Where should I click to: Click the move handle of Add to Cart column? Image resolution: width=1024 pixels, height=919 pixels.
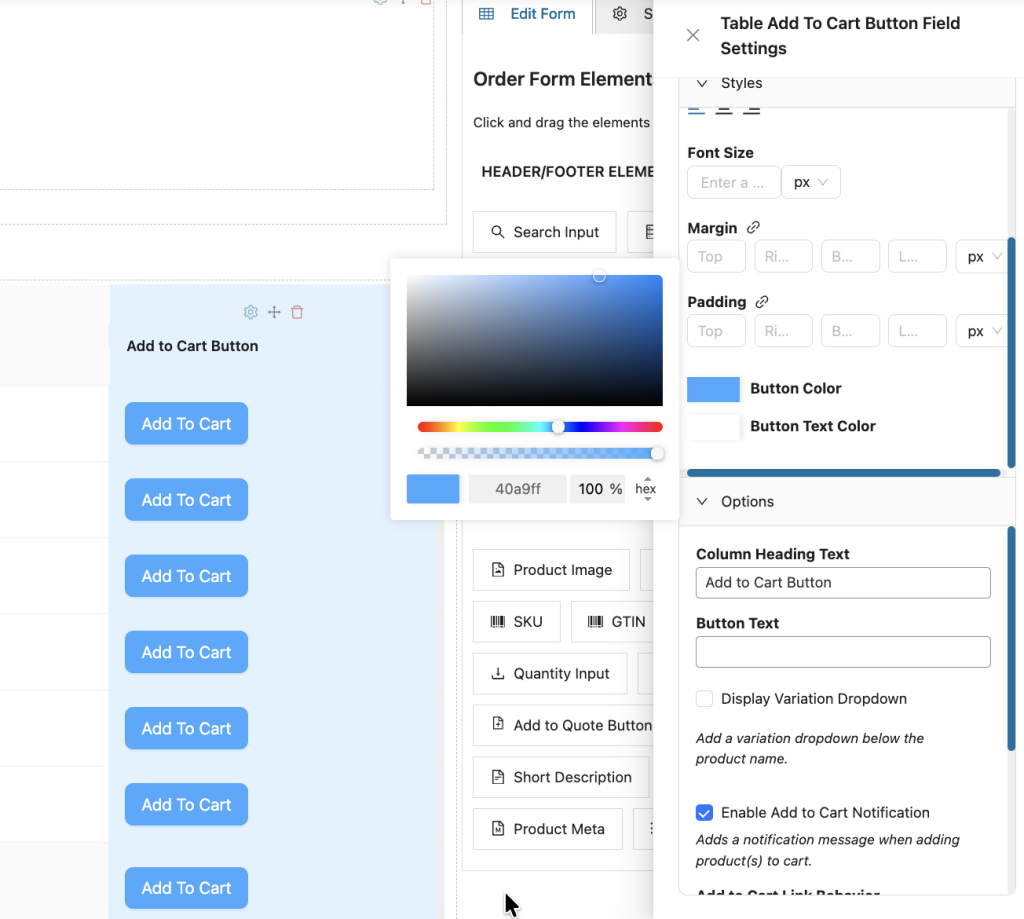coord(274,312)
